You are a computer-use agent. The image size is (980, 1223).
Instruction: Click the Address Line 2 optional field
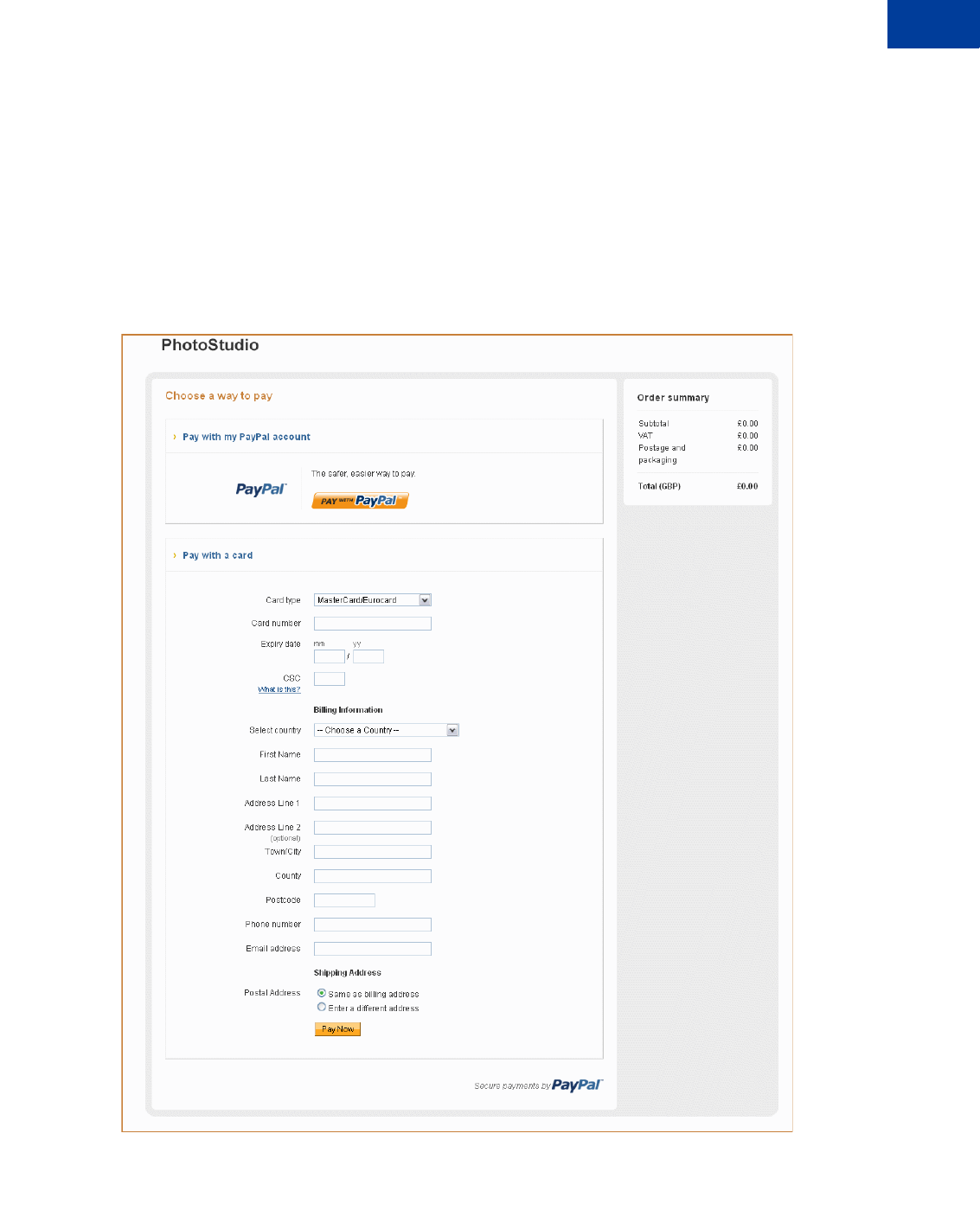click(x=373, y=828)
